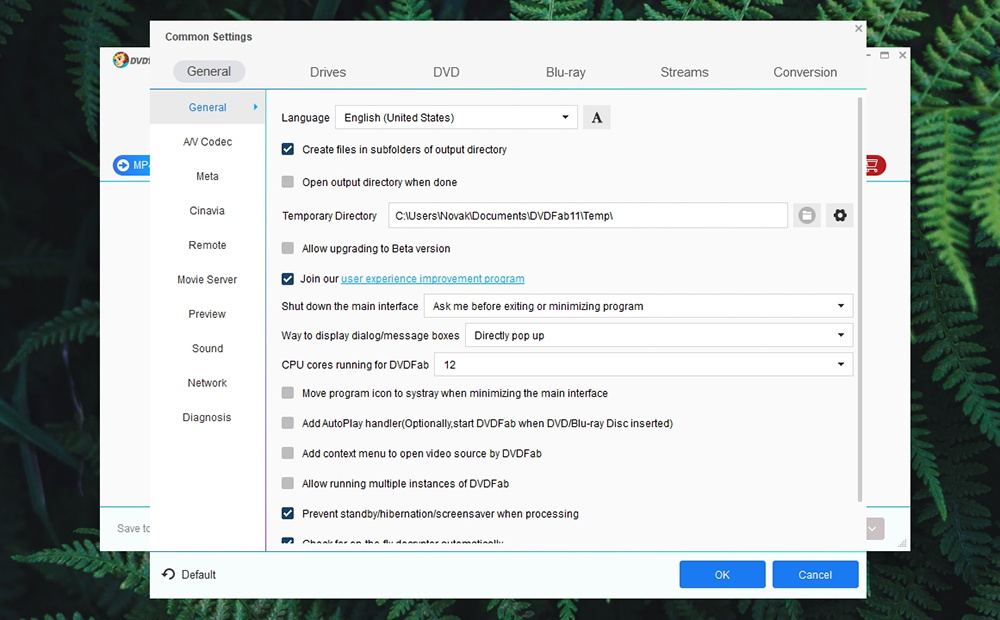
Task: Open CPU cores running for DVDFab dropdown
Action: [x=643, y=364]
